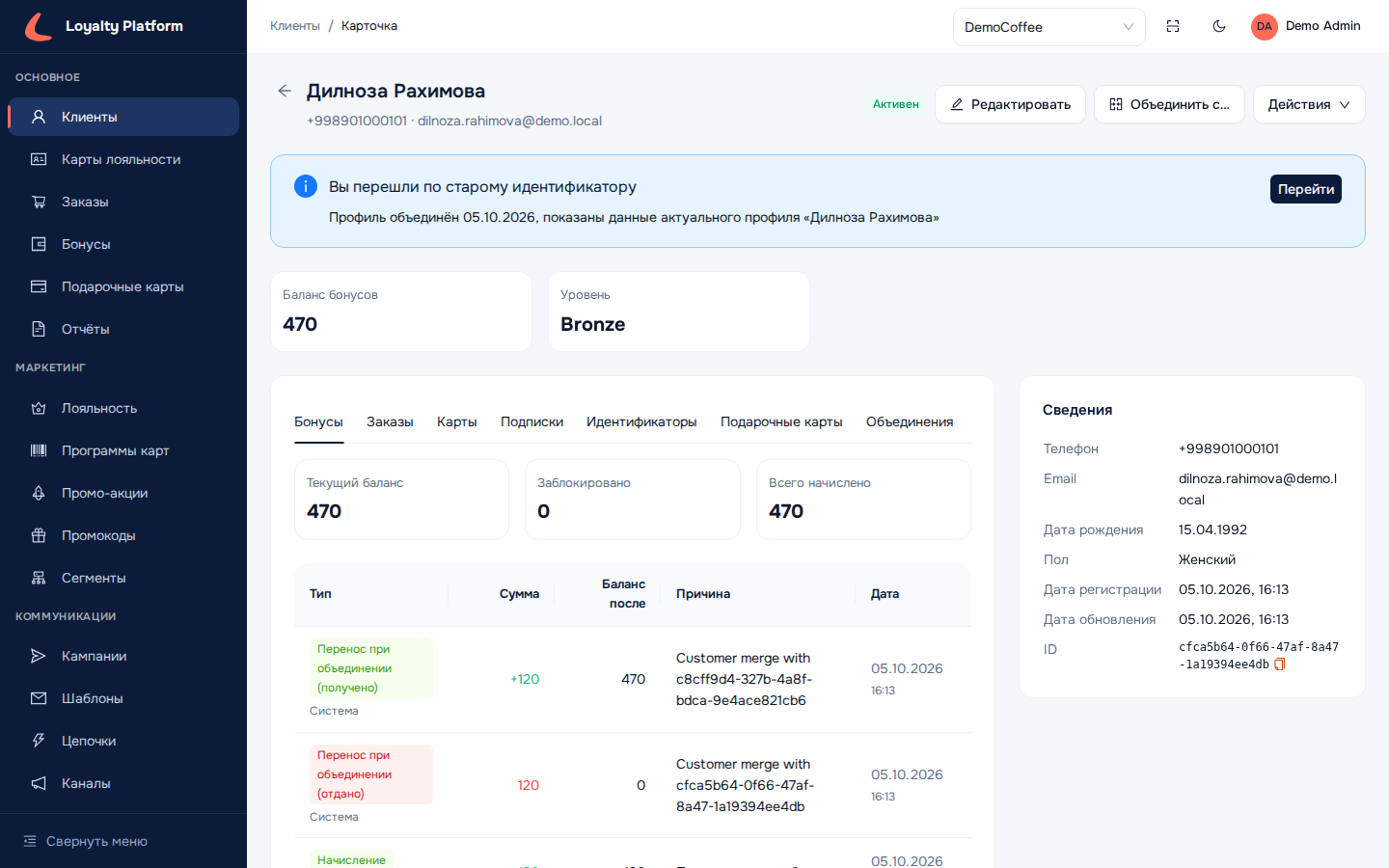
Task: Click email value dilnoza.rahimova@demo.local in Сведения
Action: (1258, 489)
